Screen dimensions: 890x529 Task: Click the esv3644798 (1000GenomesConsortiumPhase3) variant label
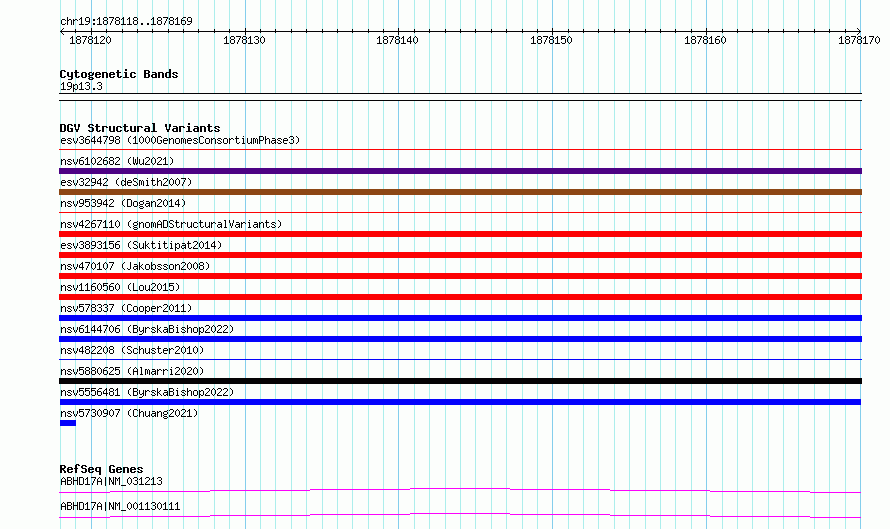click(x=180, y=140)
